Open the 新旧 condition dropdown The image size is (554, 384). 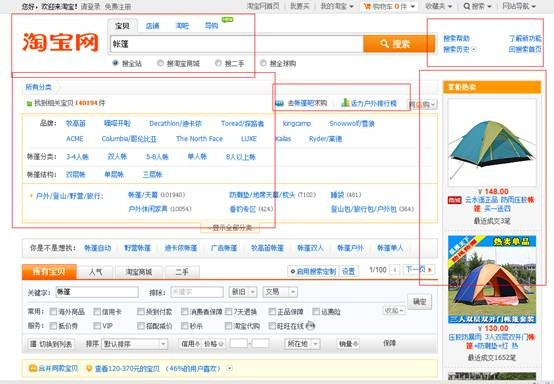[x=243, y=292]
